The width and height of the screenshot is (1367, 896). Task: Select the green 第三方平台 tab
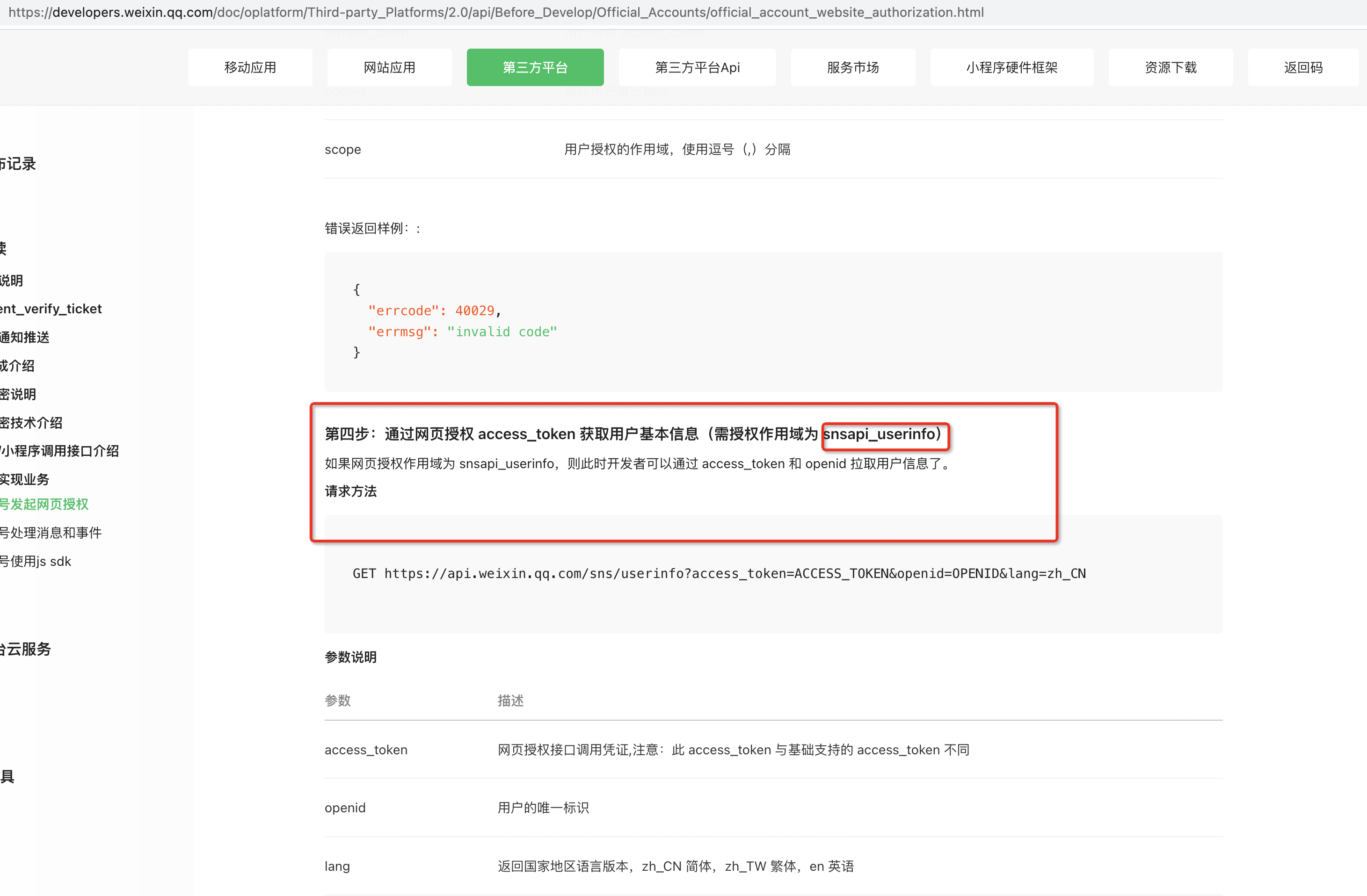[535, 67]
